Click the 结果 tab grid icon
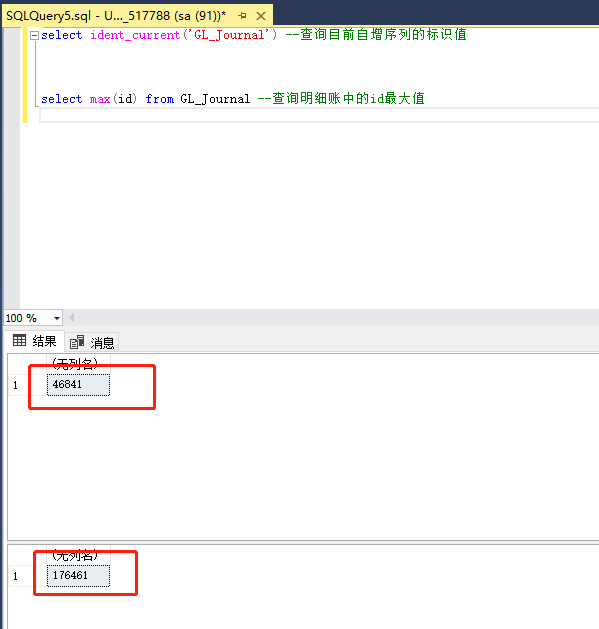This screenshot has width=599, height=629. coord(19,341)
